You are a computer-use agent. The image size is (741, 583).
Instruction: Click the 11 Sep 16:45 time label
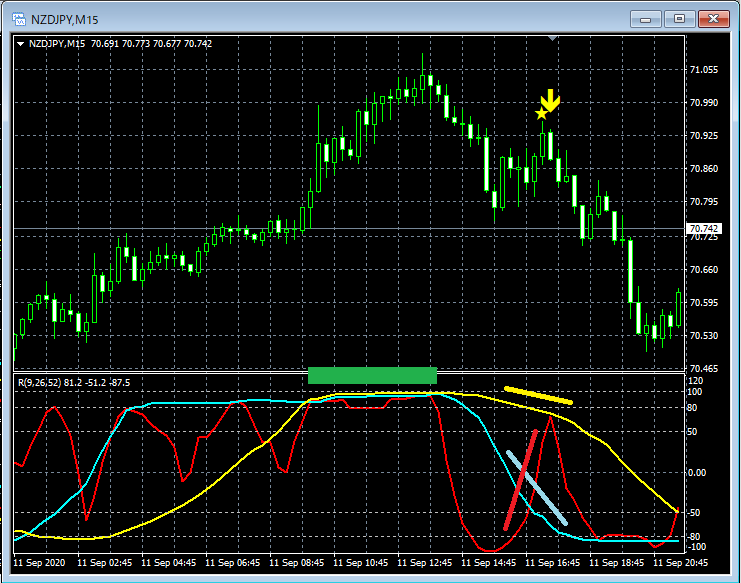coord(553,563)
